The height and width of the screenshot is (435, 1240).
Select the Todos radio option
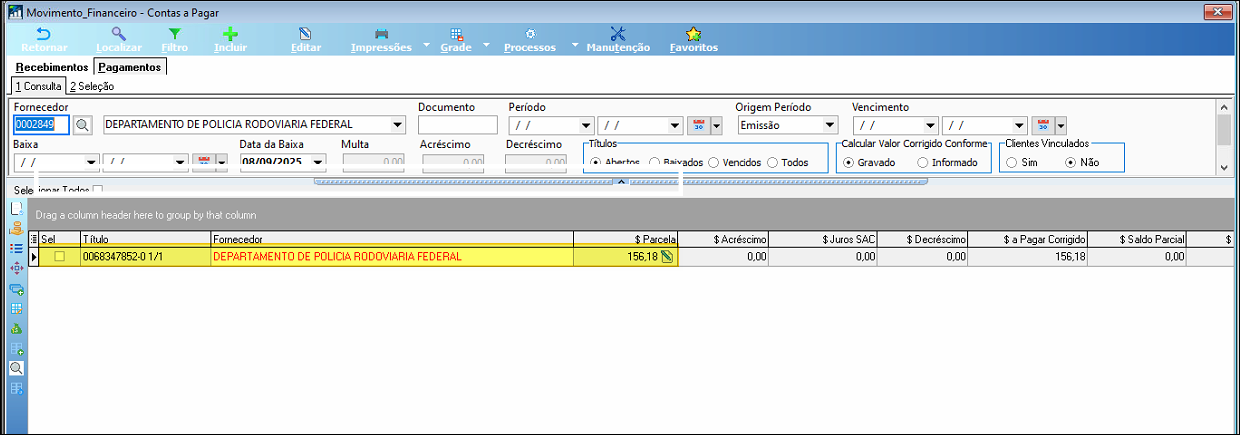tap(772, 162)
